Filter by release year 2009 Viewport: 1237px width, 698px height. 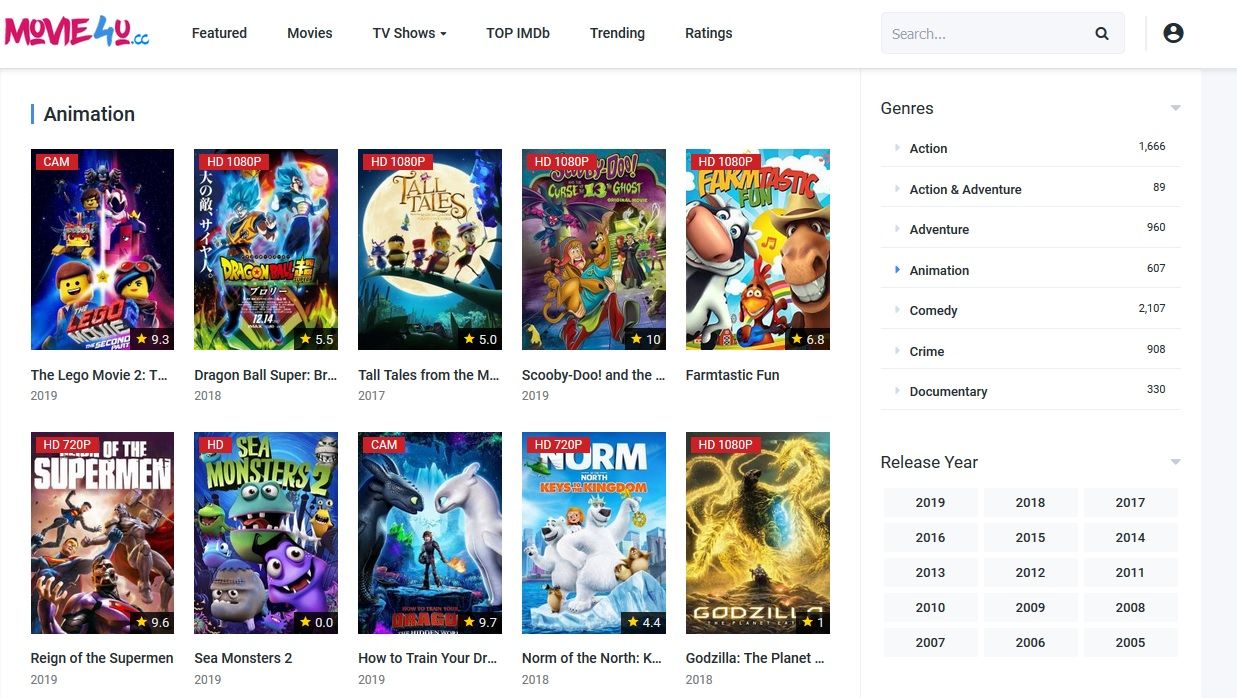tap(1030, 607)
